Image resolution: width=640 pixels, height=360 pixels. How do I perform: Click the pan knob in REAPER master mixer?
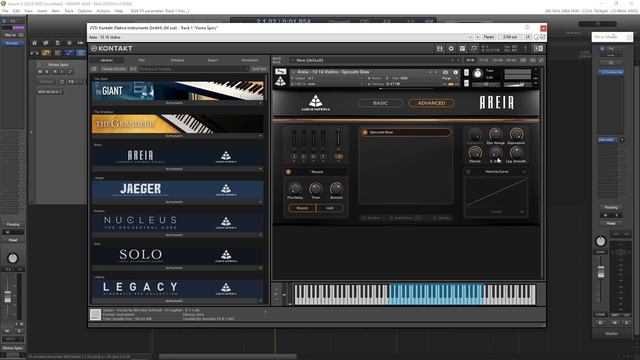click(x=600, y=241)
